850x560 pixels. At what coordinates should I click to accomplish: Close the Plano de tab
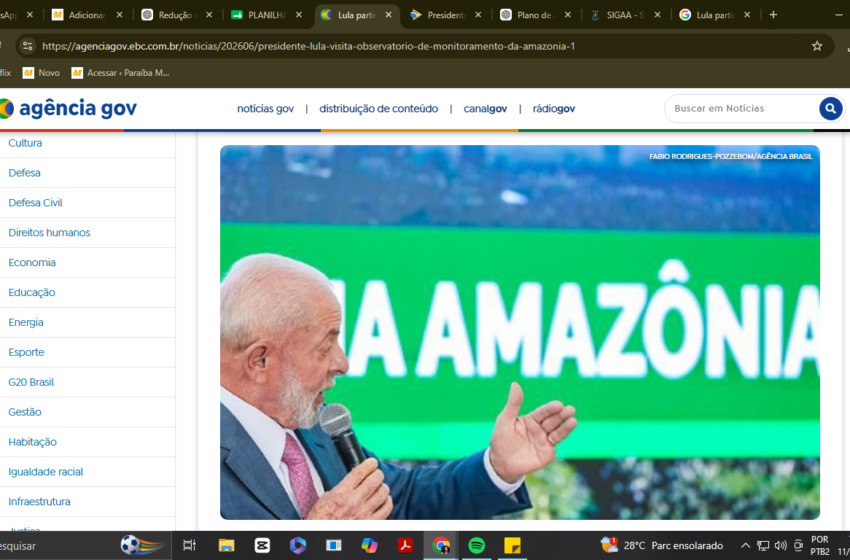[568, 15]
